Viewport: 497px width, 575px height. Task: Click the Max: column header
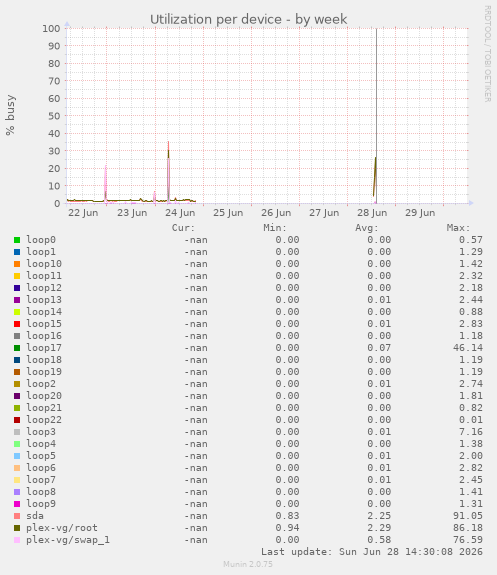point(458,228)
